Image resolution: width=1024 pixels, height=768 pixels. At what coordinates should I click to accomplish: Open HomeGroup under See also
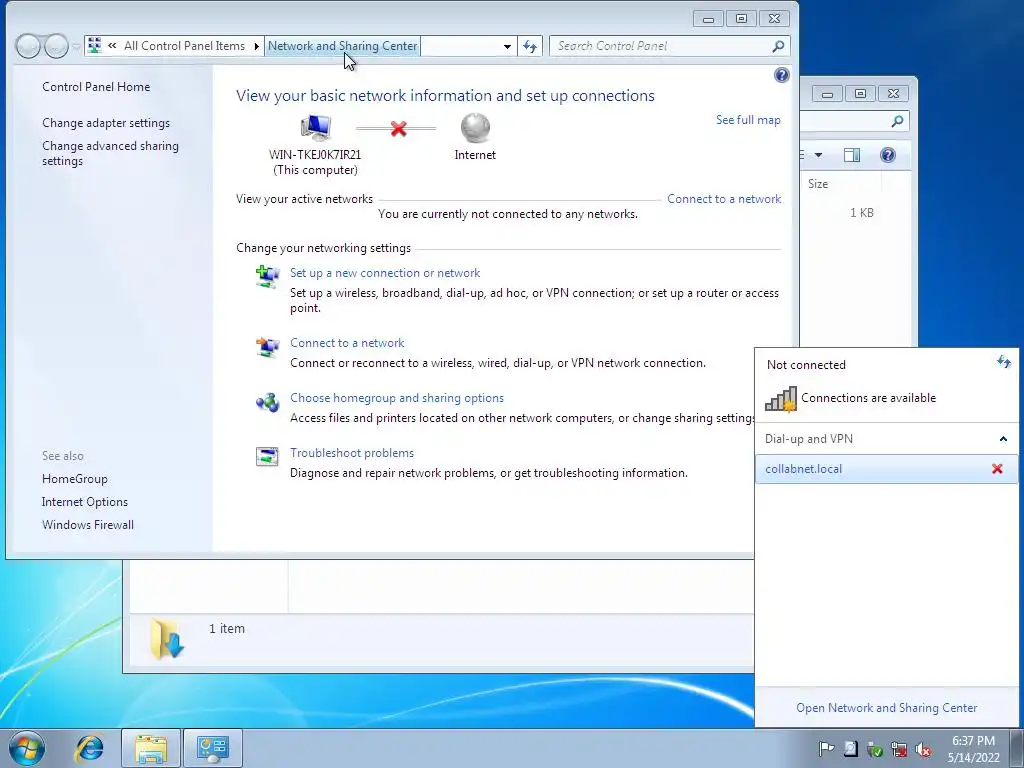pyautogui.click(x=74, y=479)
